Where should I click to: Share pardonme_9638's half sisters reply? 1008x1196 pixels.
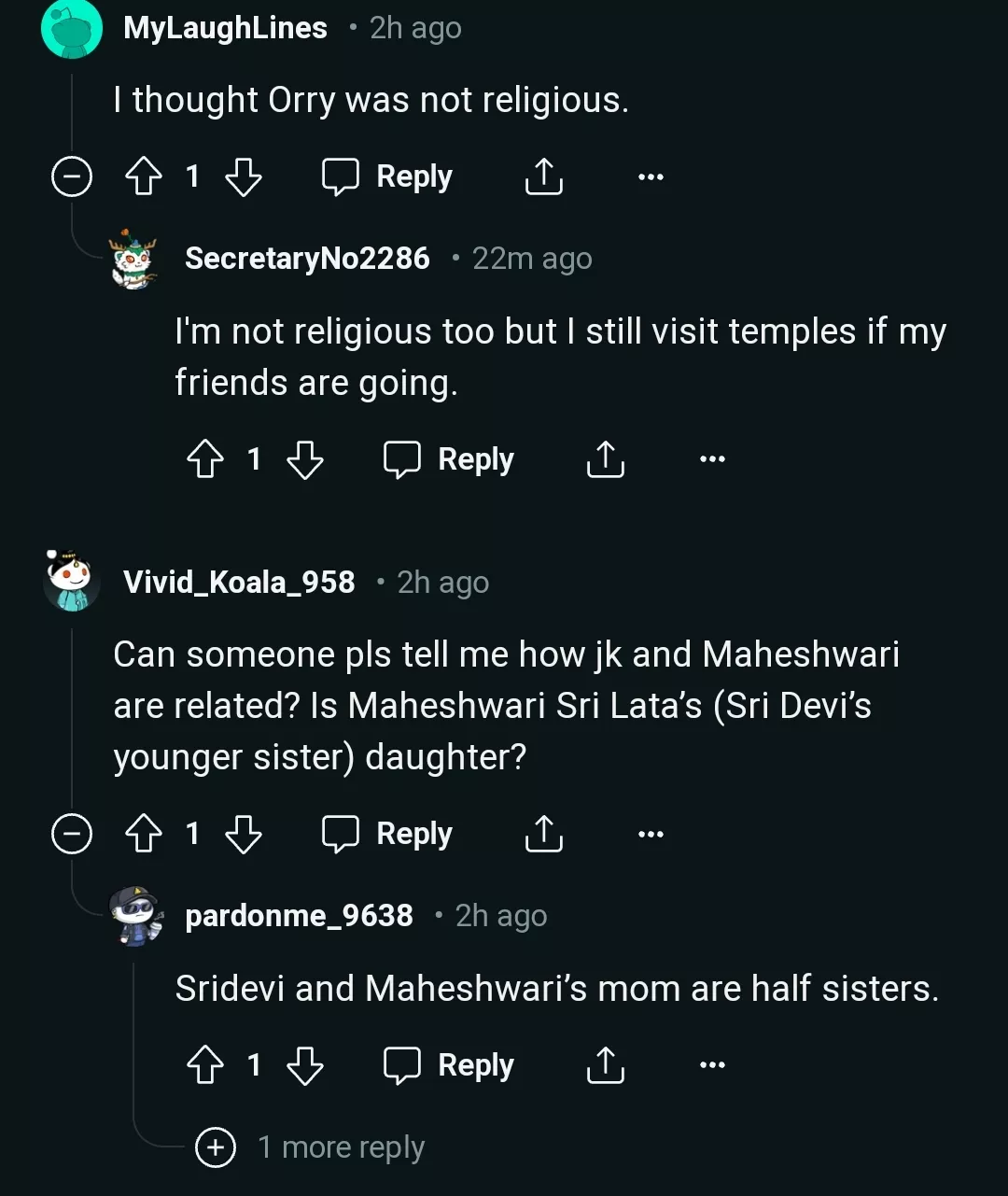[605, 1065]
